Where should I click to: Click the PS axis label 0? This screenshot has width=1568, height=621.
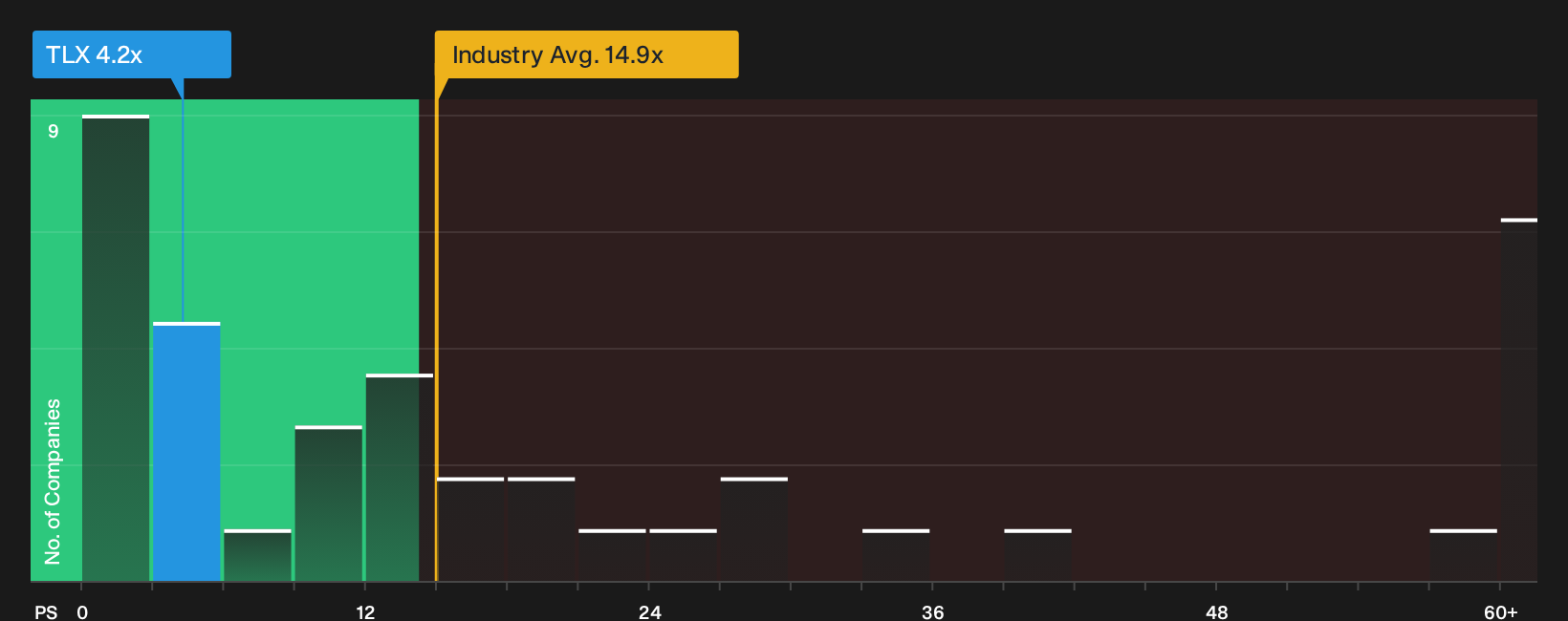click(x=82, y=611)
